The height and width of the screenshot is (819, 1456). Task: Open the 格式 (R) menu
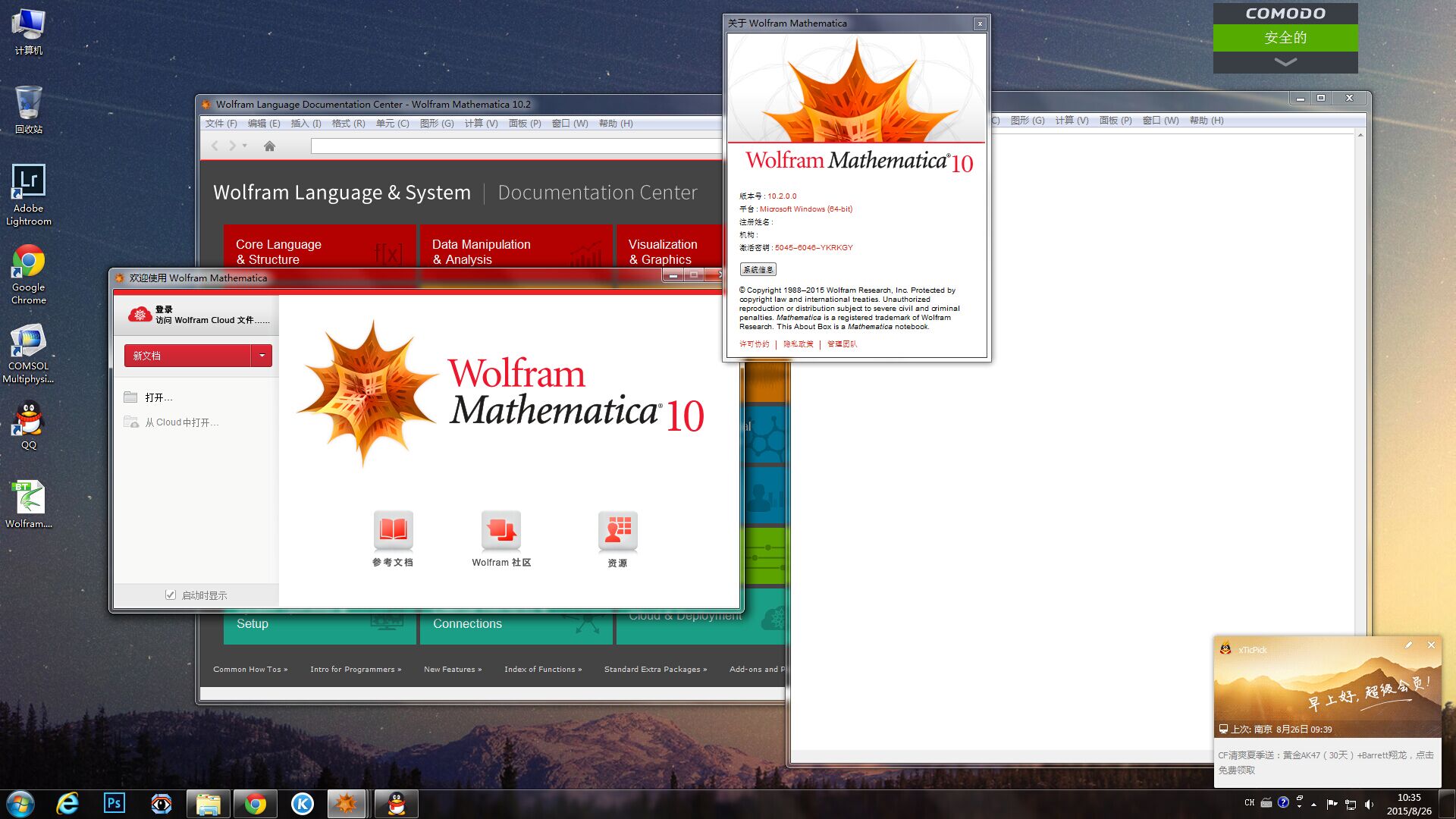(348, 124)
